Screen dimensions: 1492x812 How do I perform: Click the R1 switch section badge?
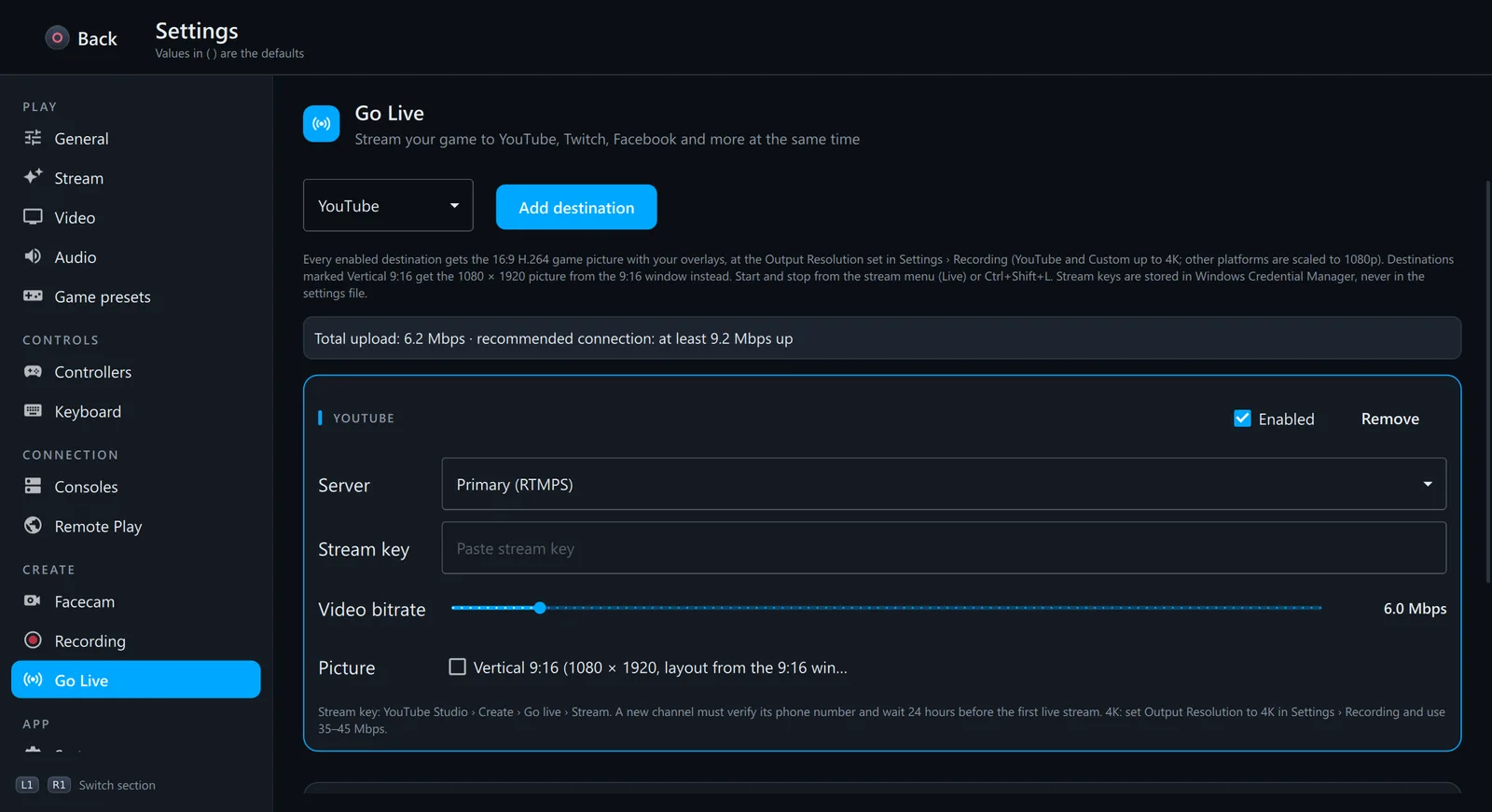tap(59, 785)
